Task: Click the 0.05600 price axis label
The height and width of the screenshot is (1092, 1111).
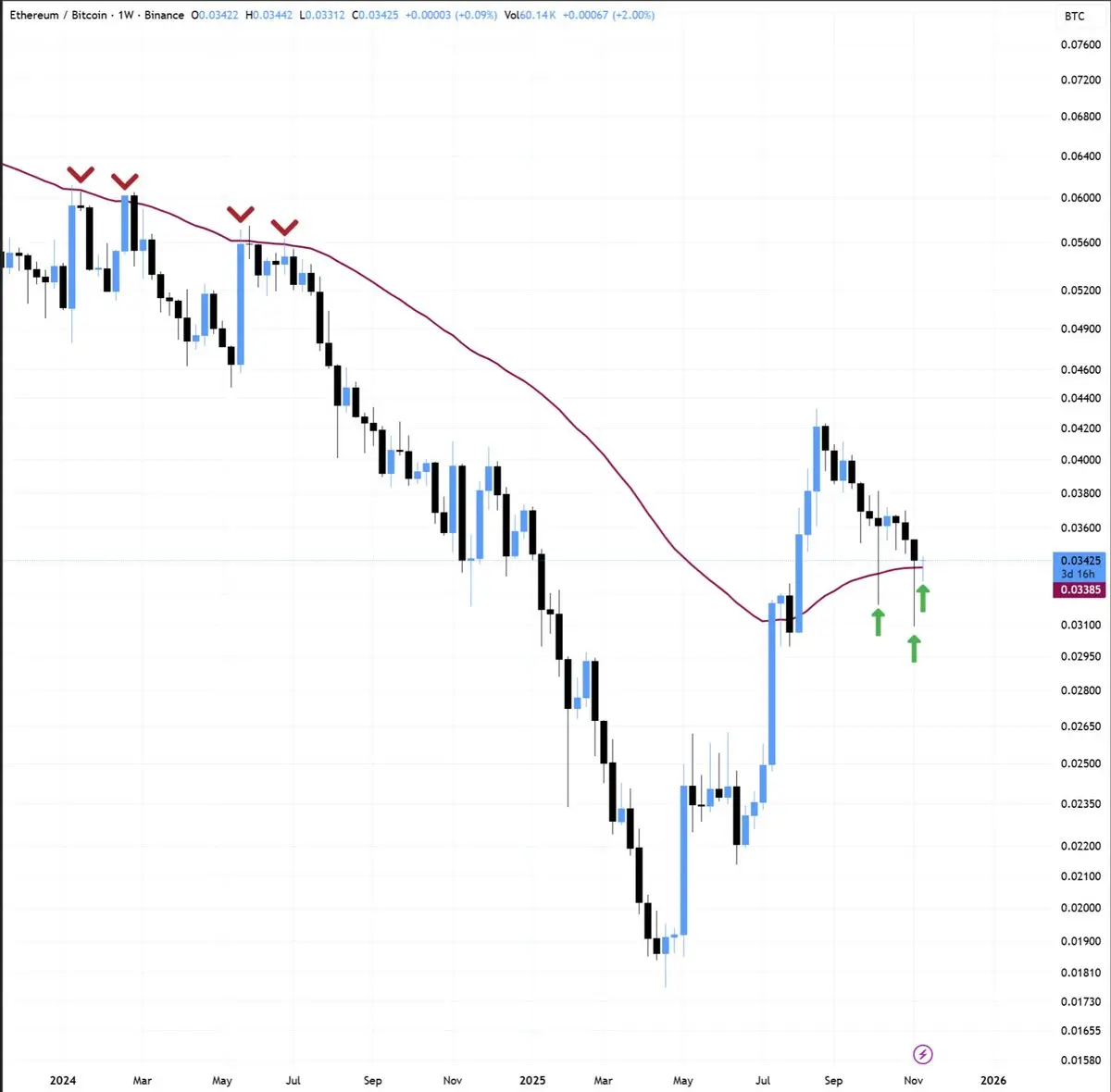Action: (1080, 243)
